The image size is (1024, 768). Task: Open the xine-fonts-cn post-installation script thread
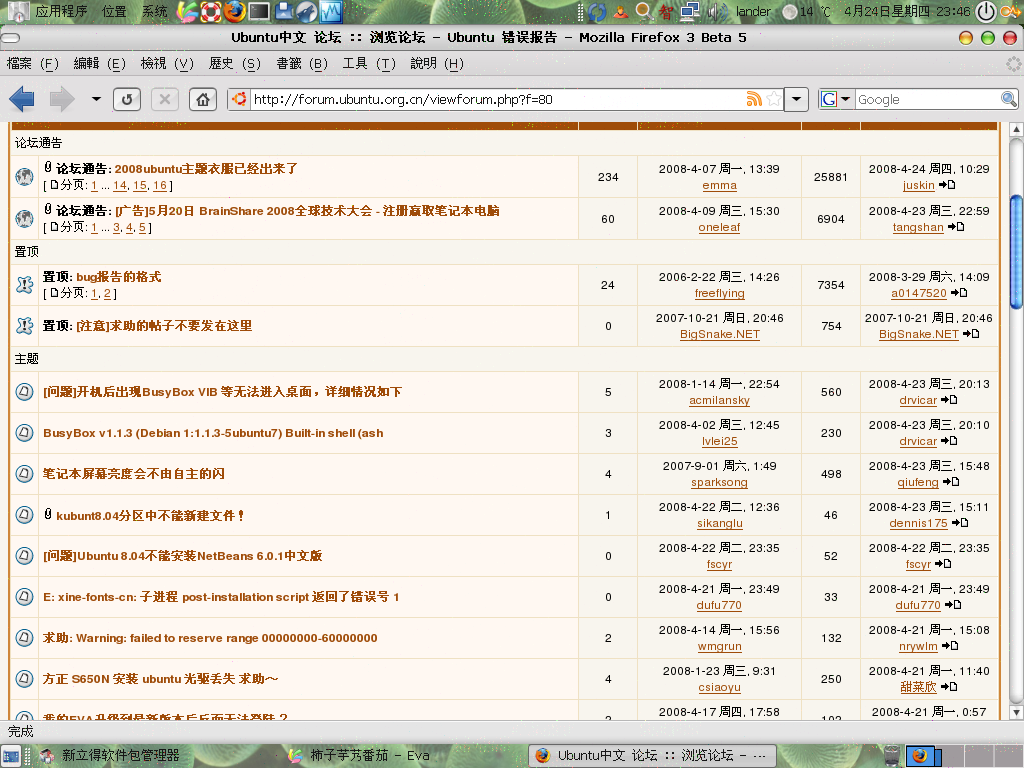click(x=221, y=597)
